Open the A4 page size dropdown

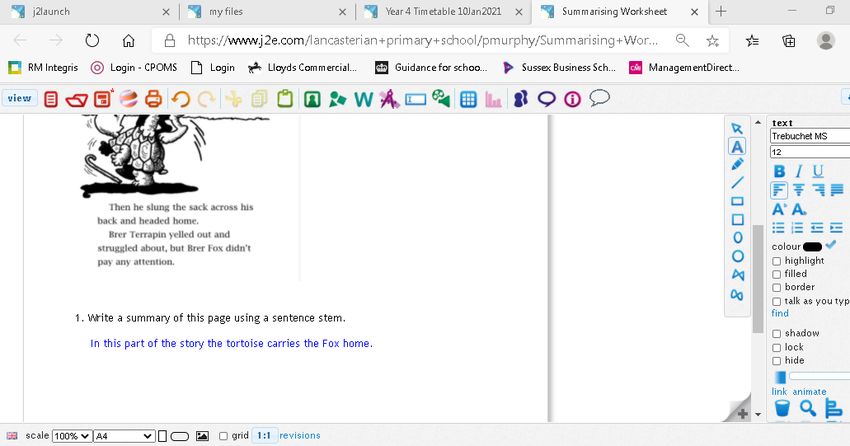pyautogui.click(x=124, y=436)
